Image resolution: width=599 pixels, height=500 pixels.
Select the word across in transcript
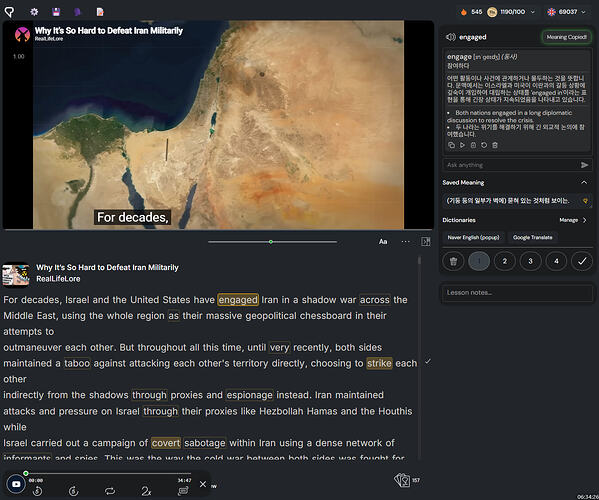click(375, 300)
